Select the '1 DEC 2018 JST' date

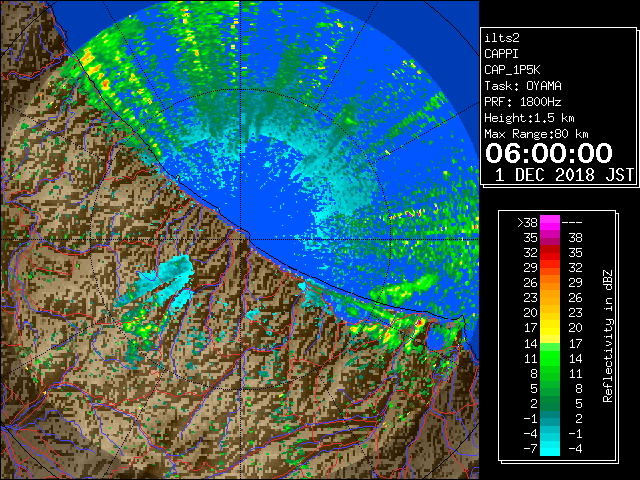564,175
